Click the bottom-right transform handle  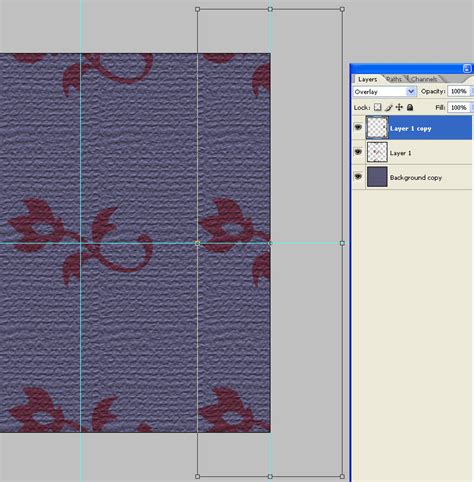tap(342, 476)
